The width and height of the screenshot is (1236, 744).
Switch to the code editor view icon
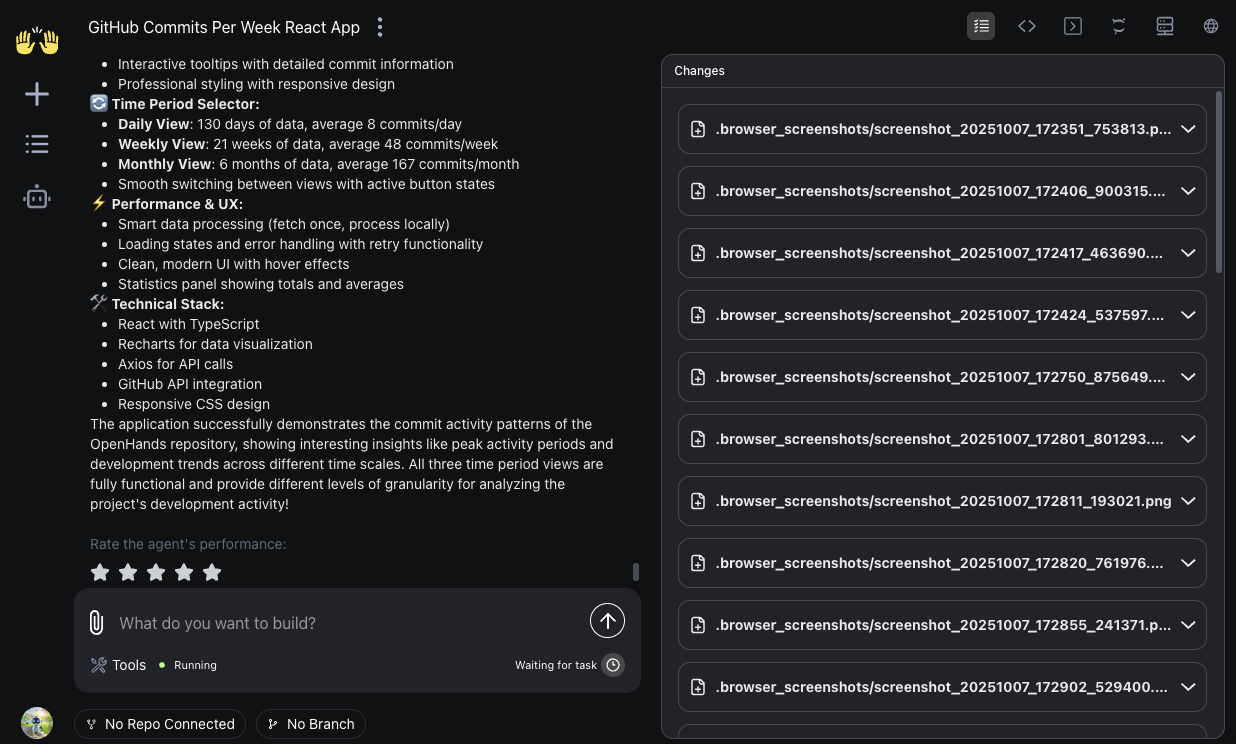tap(1027, 26)
